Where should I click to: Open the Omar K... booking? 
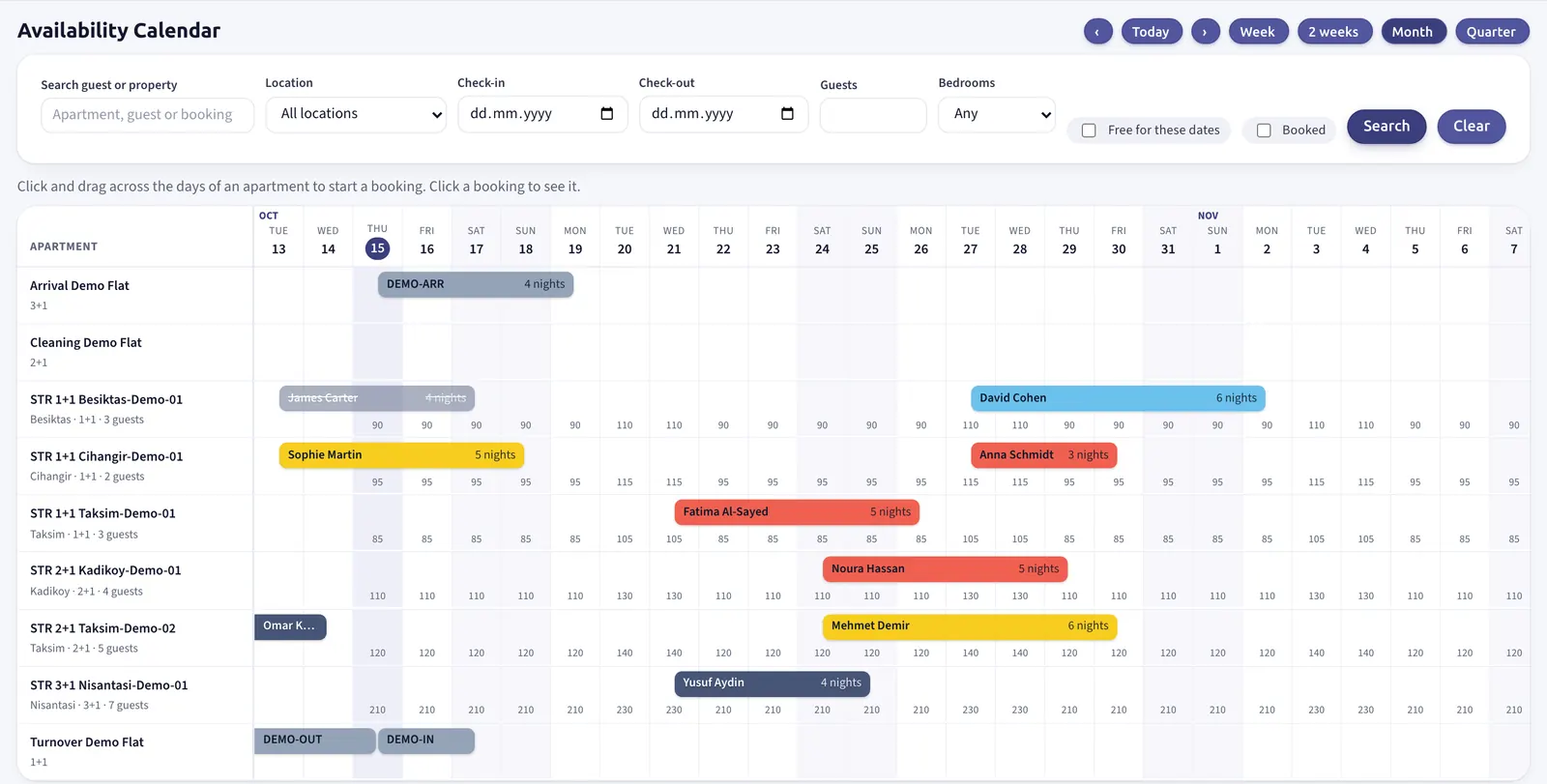point(290,626)
